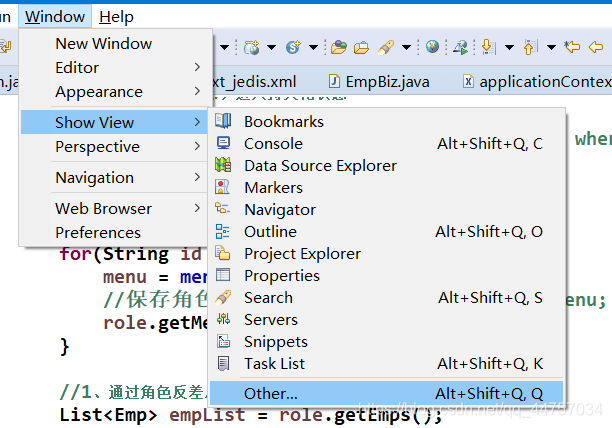The width and height of the screenshot is (612, 428).
Task: Show the Outline view
Action: (x=386, y=232)
